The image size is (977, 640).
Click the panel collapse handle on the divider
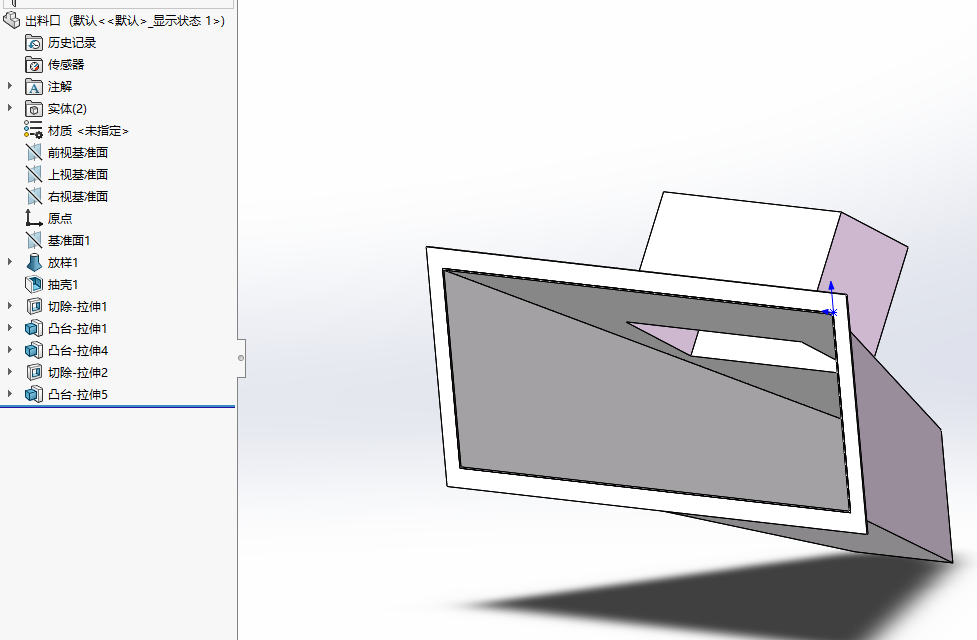pos(241,358)
